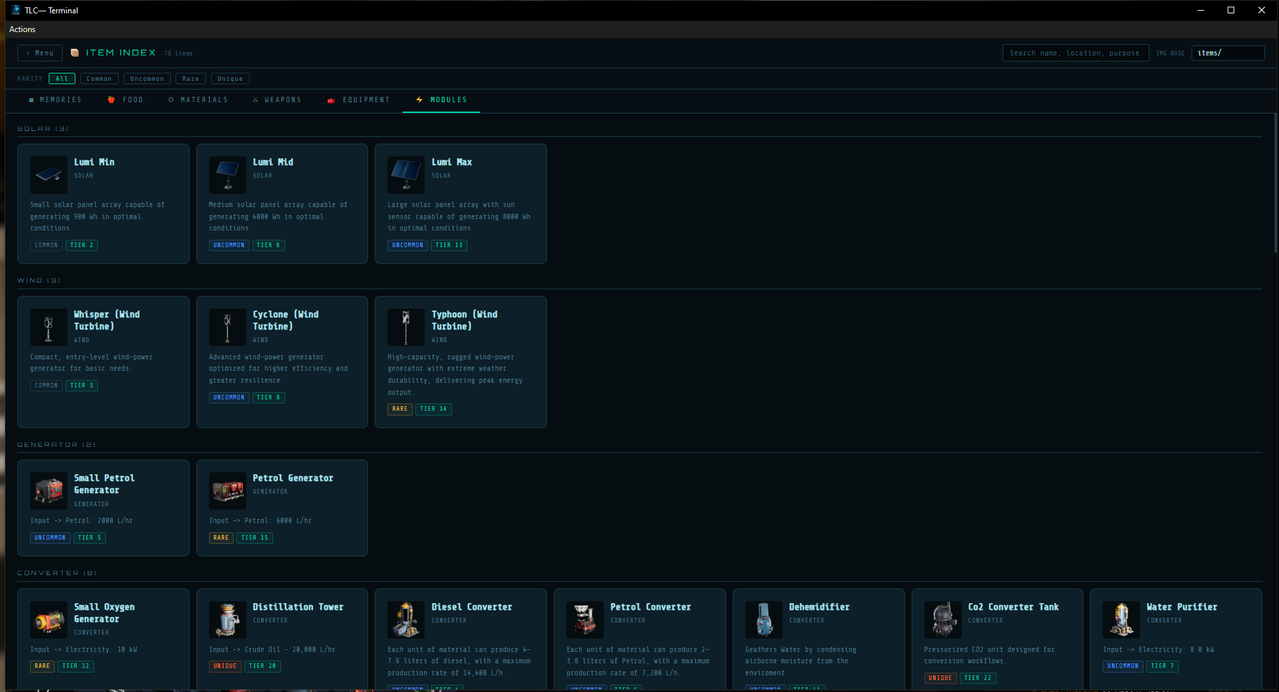
Task: Click the WIND (3) section header
Action: [39, 281]
